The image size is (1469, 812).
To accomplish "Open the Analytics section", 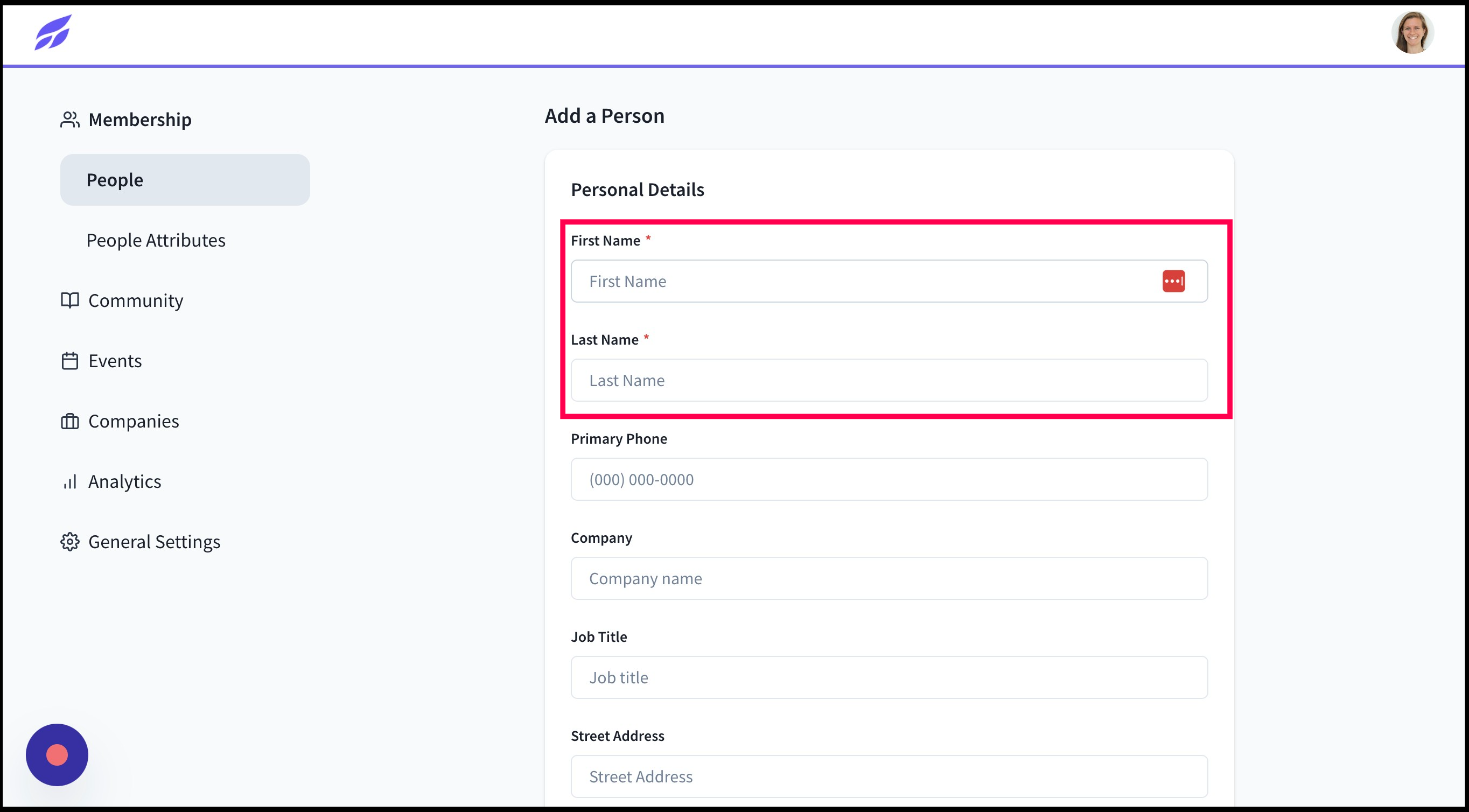I will 124,482.
